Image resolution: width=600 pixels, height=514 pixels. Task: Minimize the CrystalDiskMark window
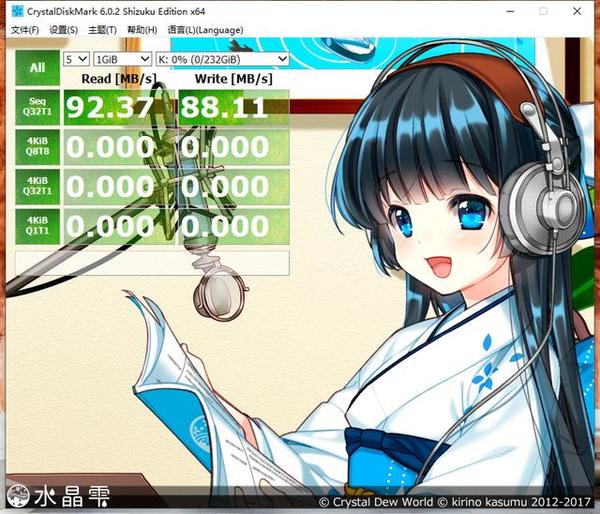coord(510,11)
